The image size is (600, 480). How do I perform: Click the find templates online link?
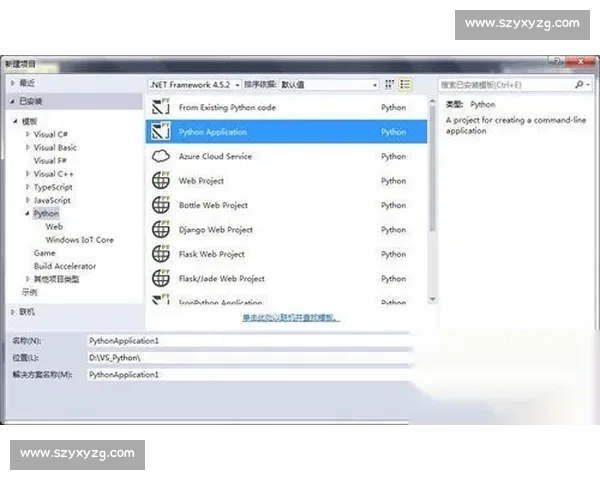(x=290, y=317)
